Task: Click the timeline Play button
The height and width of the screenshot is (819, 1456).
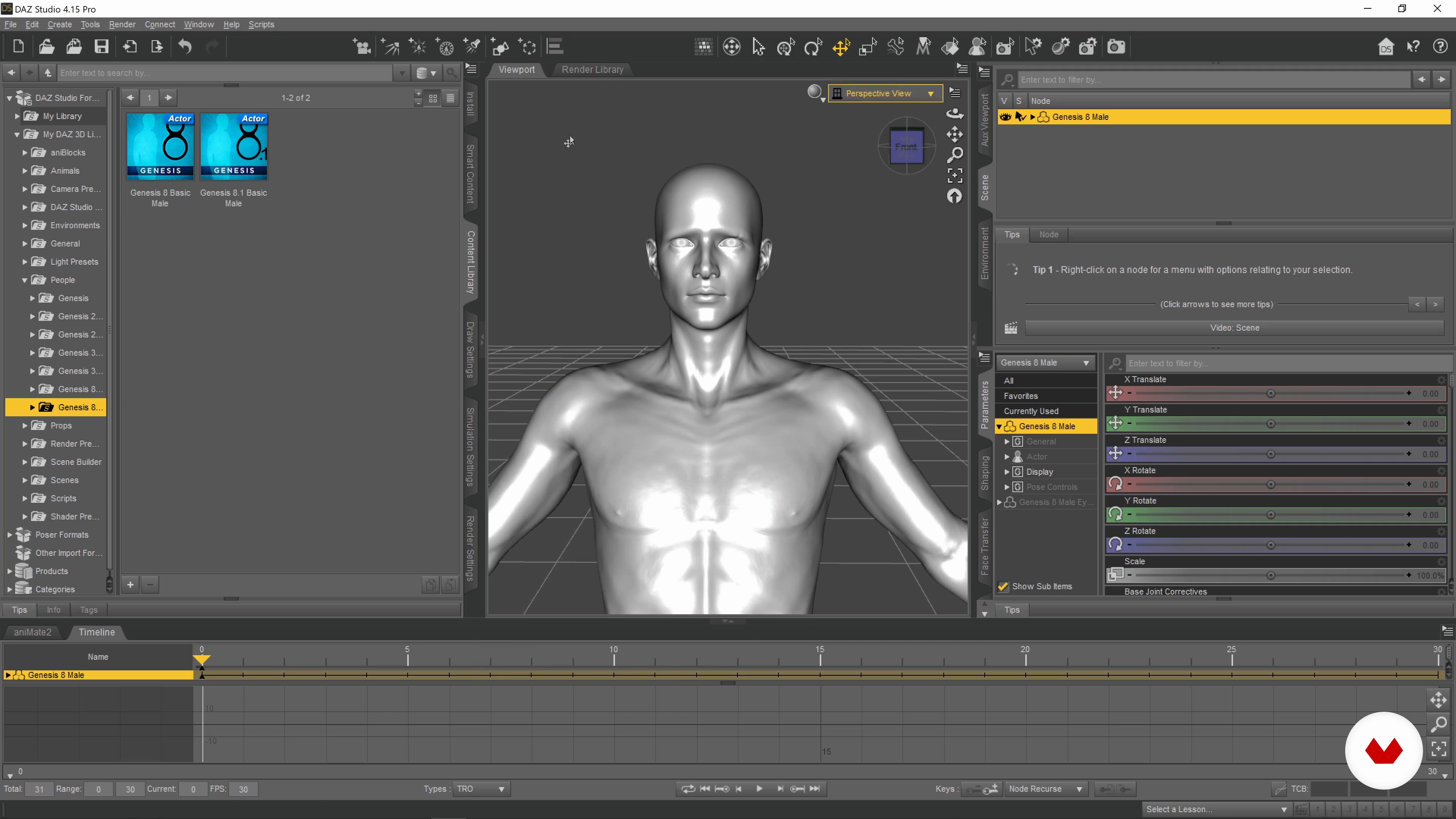Action: (759, 789)
